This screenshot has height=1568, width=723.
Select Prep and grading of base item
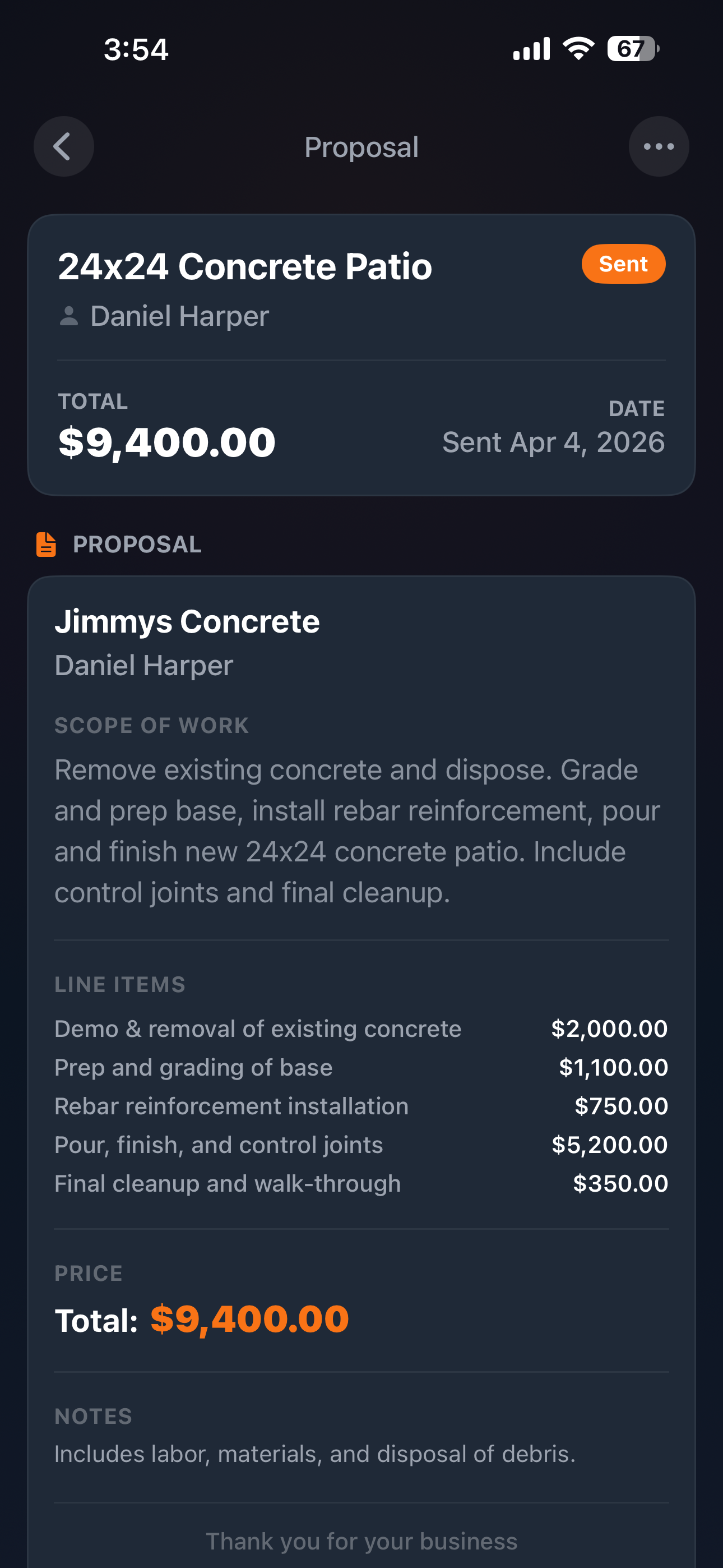point(193,1067)
